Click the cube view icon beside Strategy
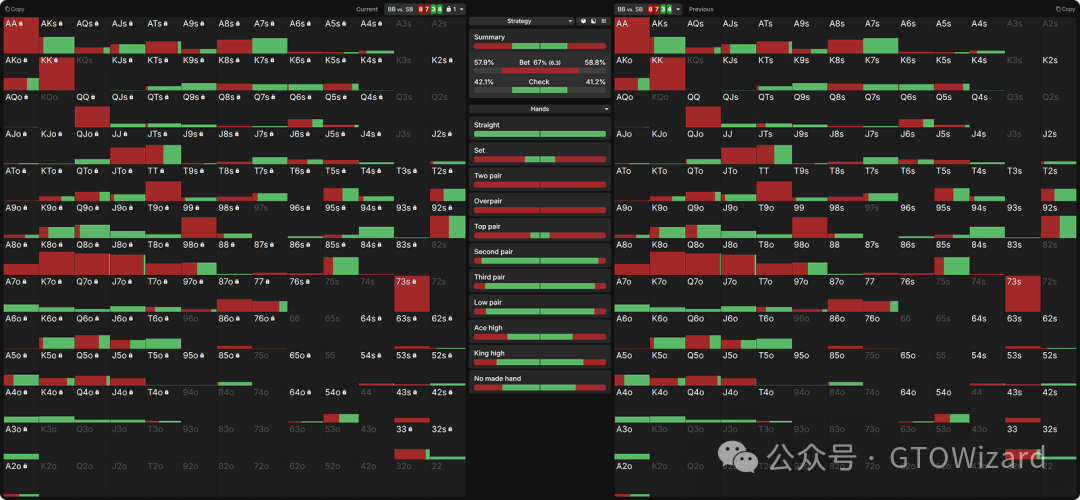The height and width of the screenshot is (500, 1080). pyautogui.click(x=583, y=20)
